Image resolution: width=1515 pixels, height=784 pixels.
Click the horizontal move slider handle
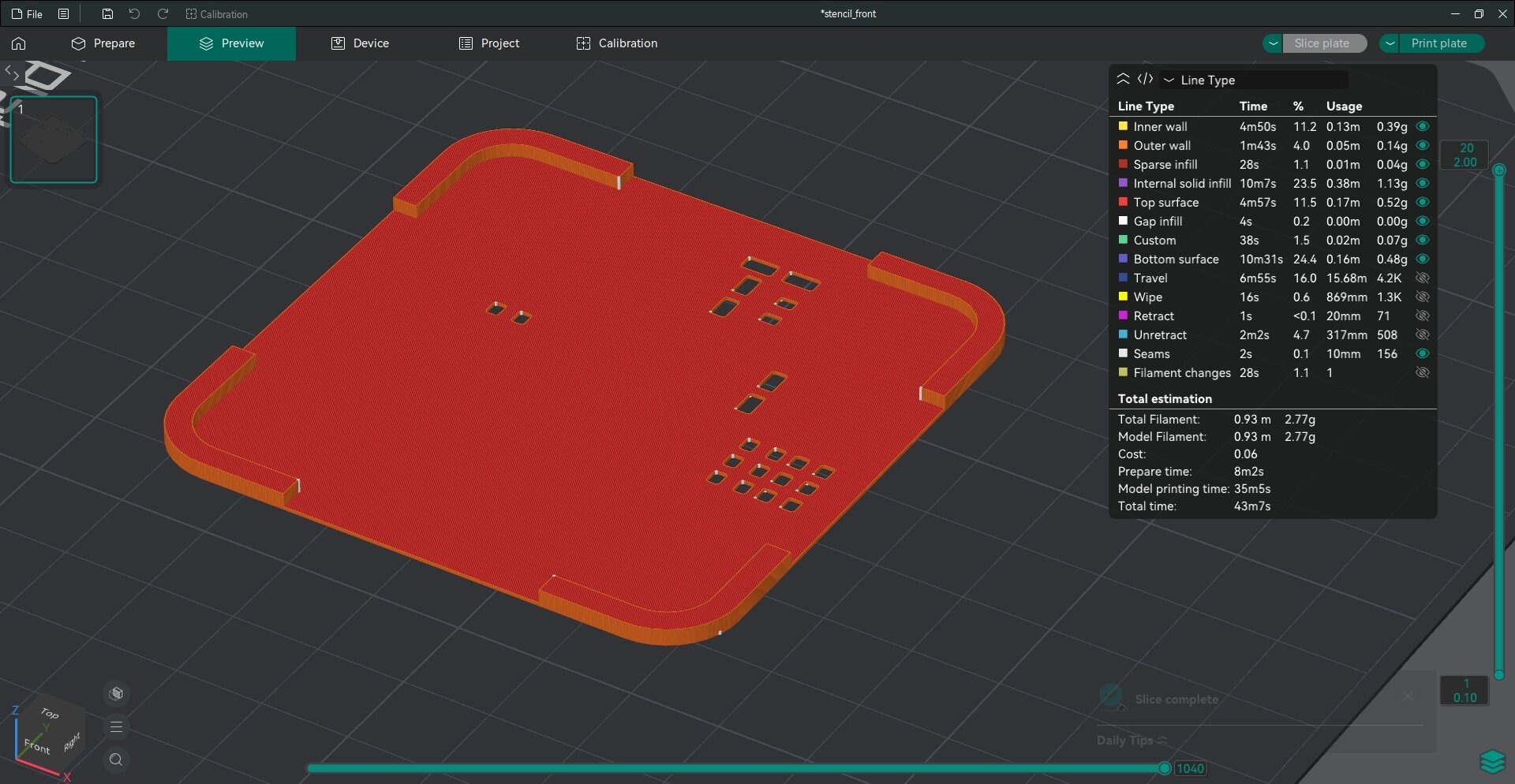coord(1165,768)
